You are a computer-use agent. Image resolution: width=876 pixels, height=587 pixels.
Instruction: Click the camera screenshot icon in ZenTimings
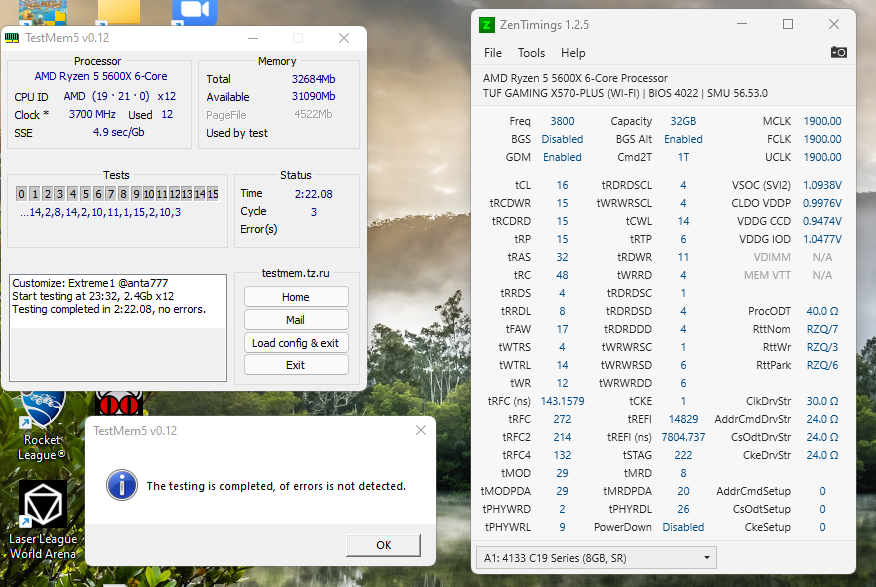pos(838,53)
